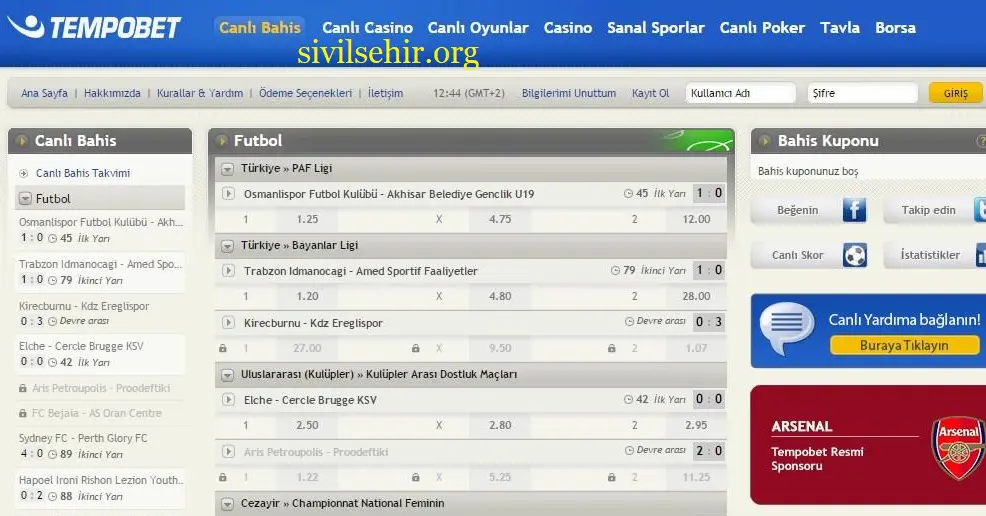This screenshot has width=986, height=516.
Task: Select draw odds 4.75 in PAF Ligi
Action: 500,219
